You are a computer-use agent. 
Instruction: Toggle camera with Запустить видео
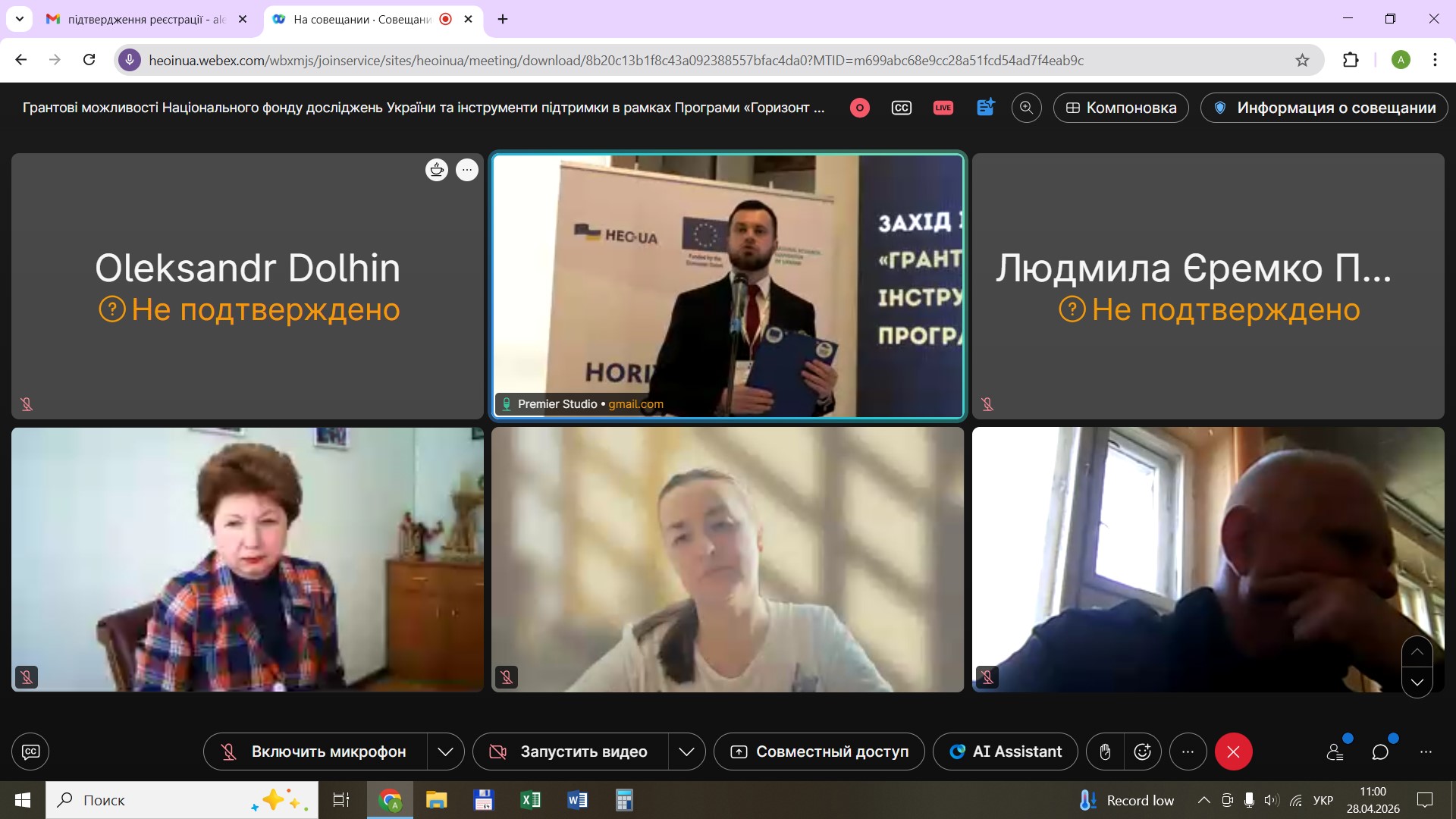(571, 752)
